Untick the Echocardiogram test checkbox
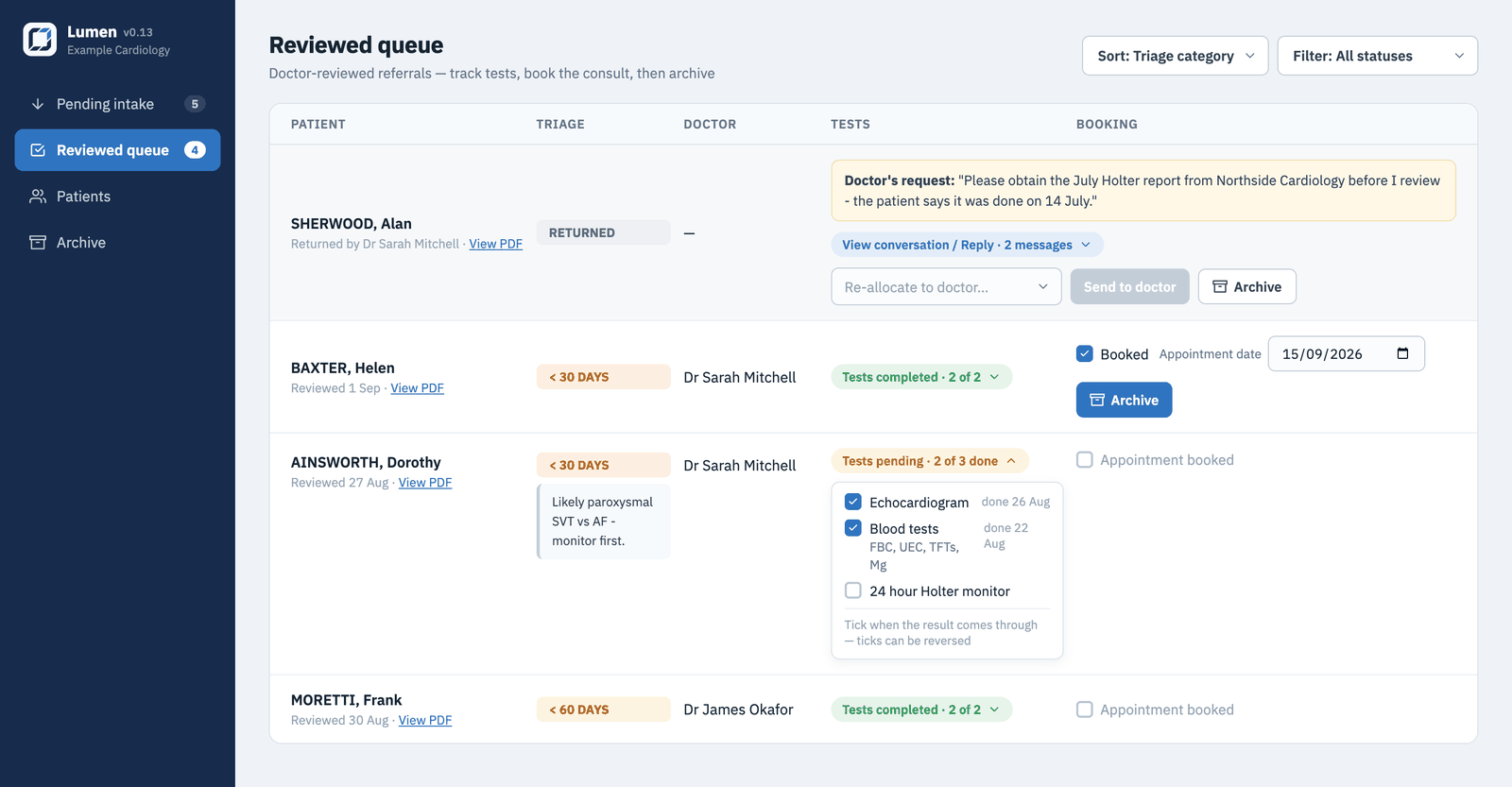The height and width of the screenshot is (787, 1512). pos(853,502)
